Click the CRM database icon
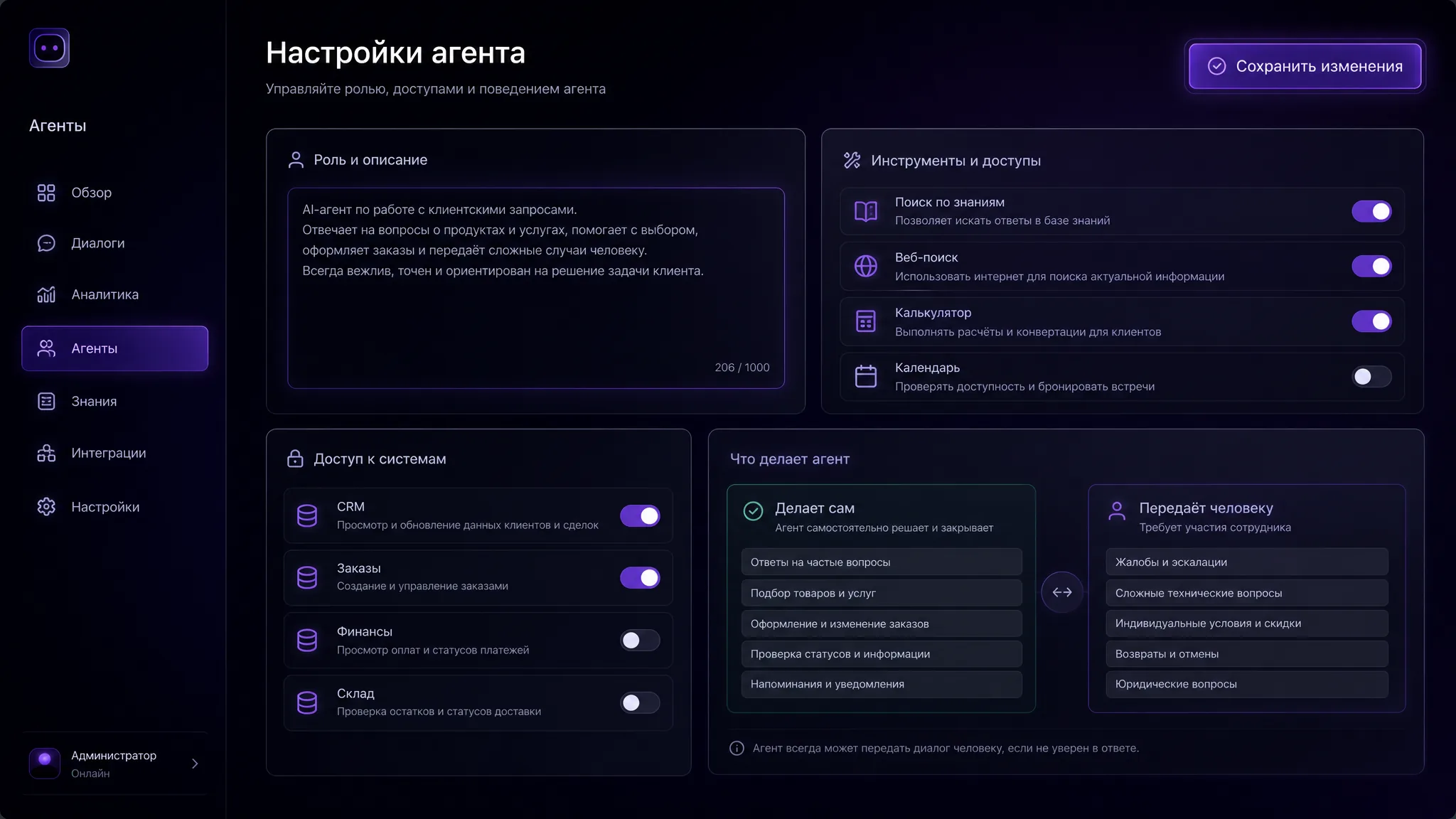1456x819 pixels. point(307,515)
